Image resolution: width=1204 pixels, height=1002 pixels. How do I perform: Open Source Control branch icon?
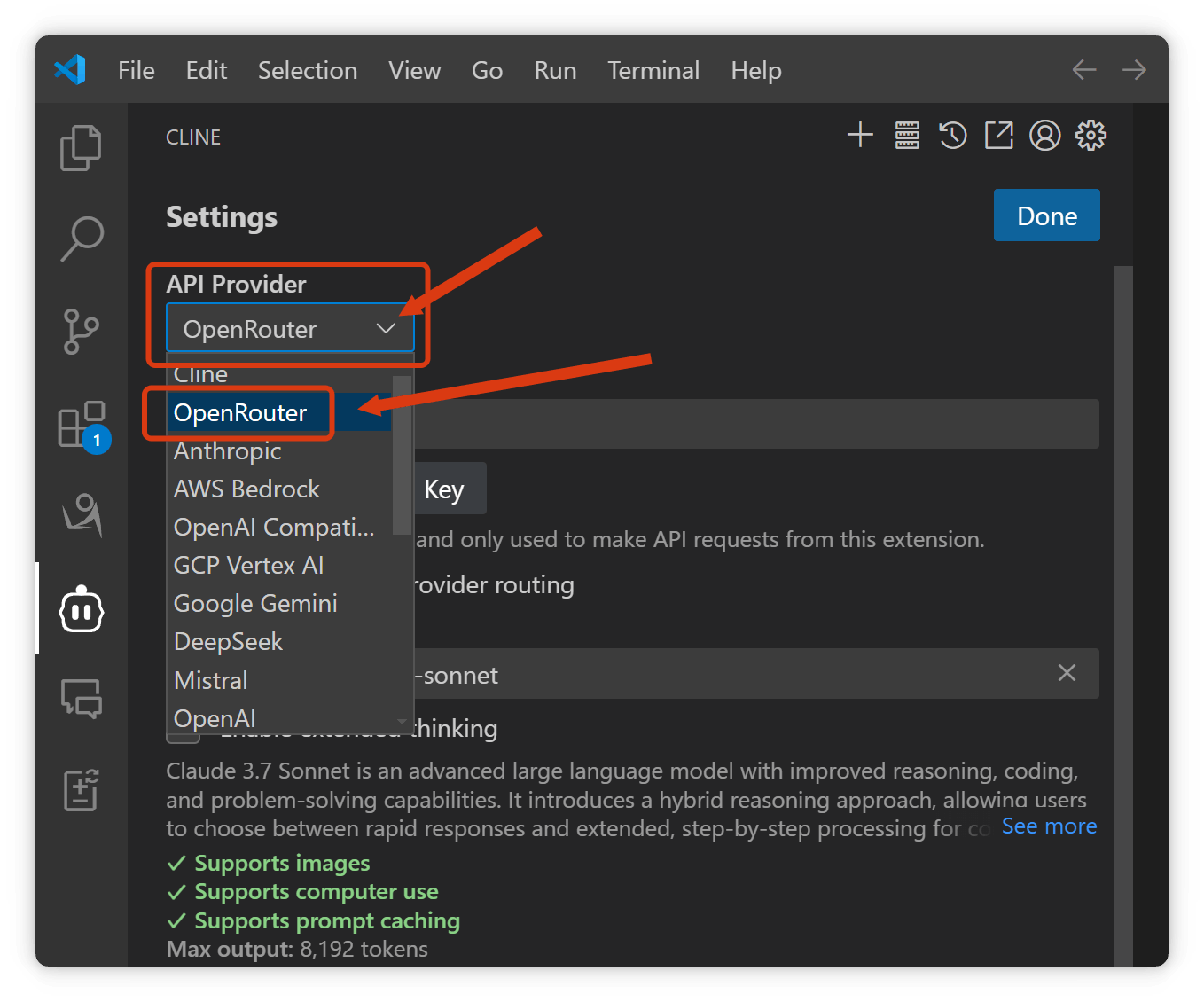coord(81,332)
